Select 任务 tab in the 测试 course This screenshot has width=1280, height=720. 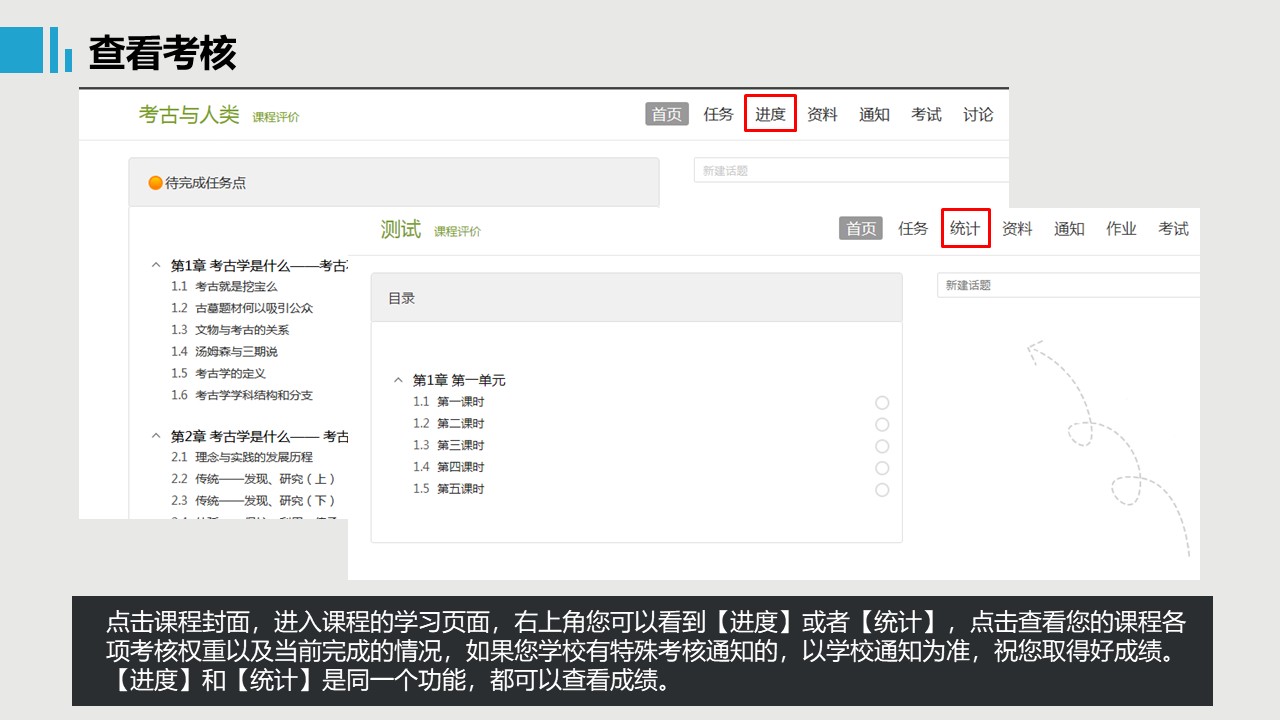(913, 229)
